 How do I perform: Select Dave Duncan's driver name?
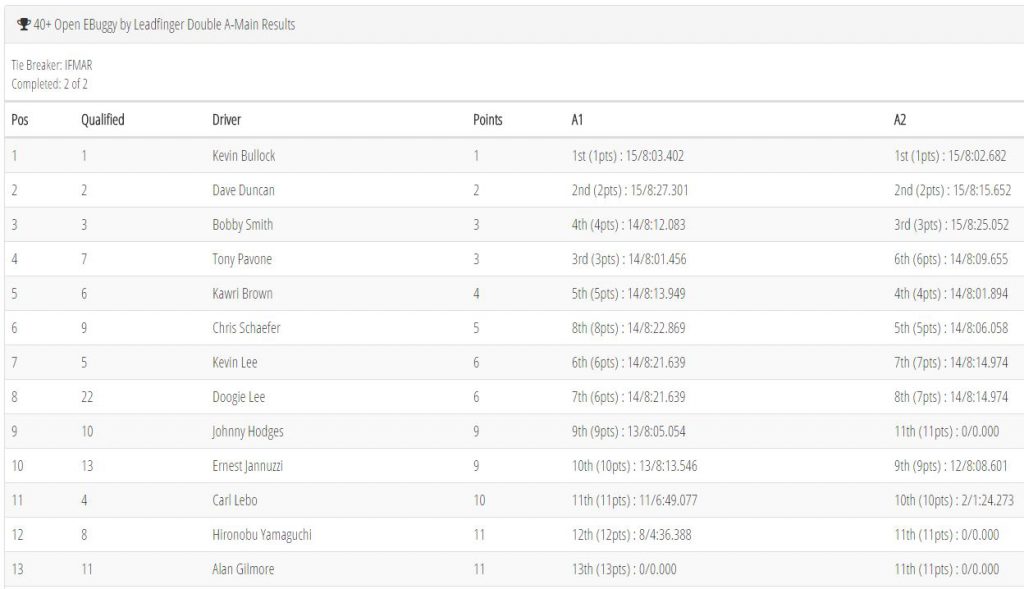pos(244,190)
